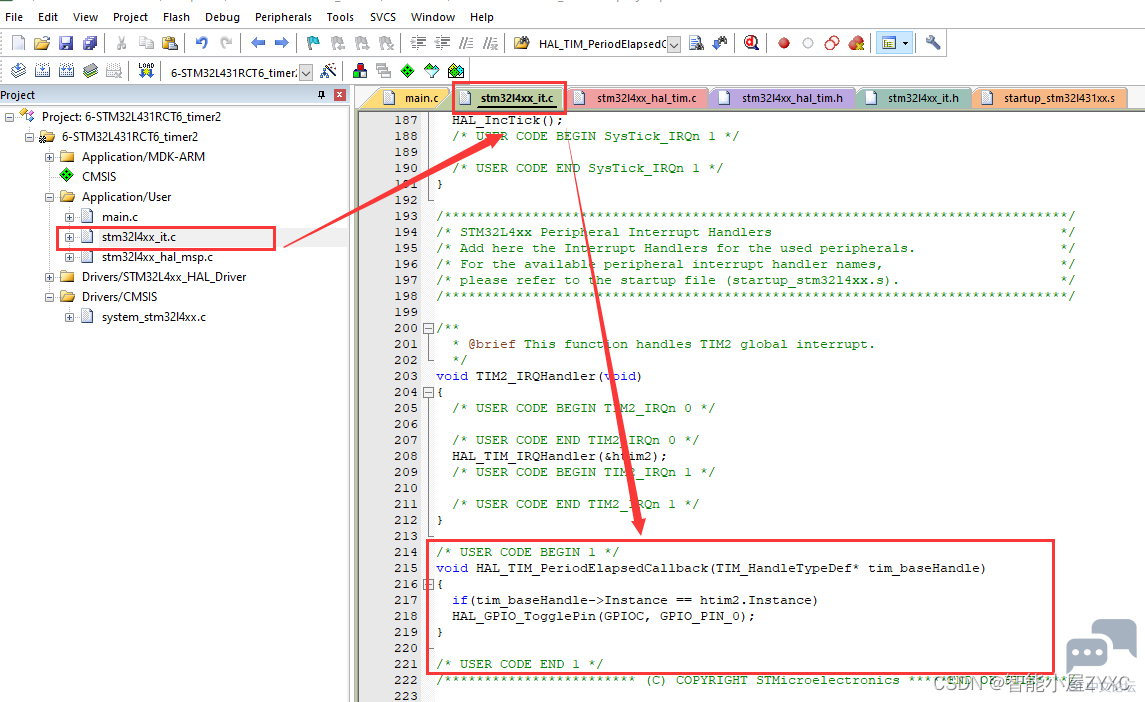The width and height of the screenshot is (1145, 702).
Task: Click the Translate current file icon
Action: point(19,71)
